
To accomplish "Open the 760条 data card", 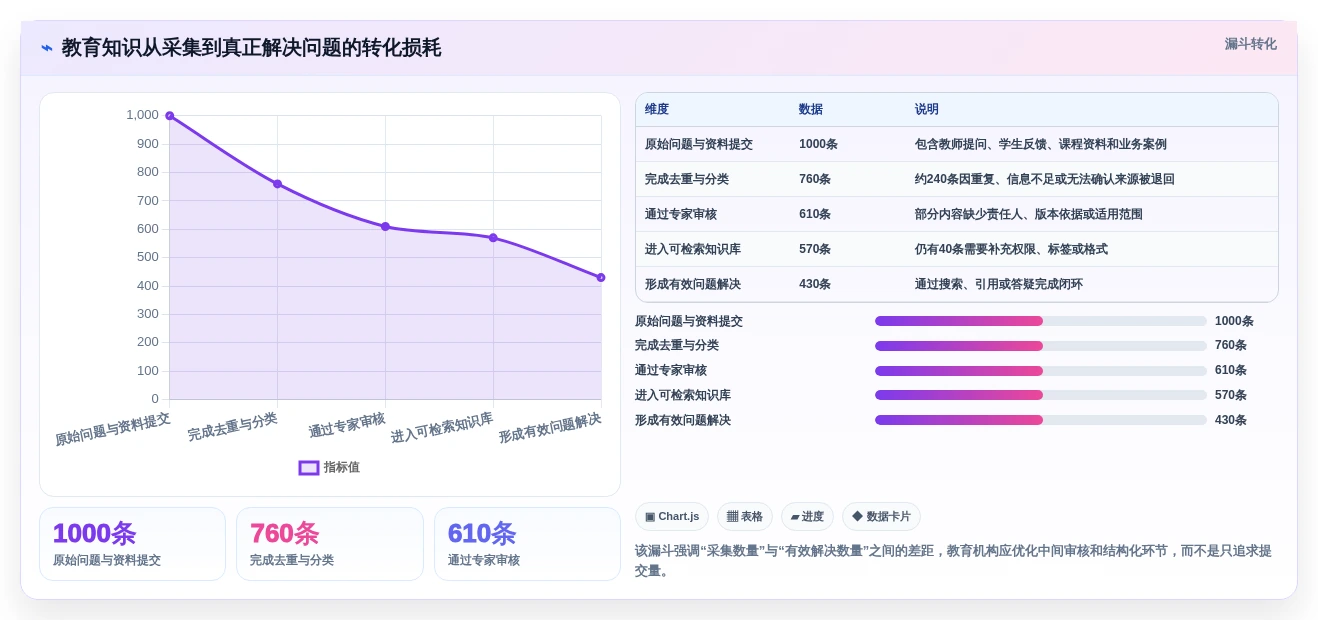I will tap(330, 544).
